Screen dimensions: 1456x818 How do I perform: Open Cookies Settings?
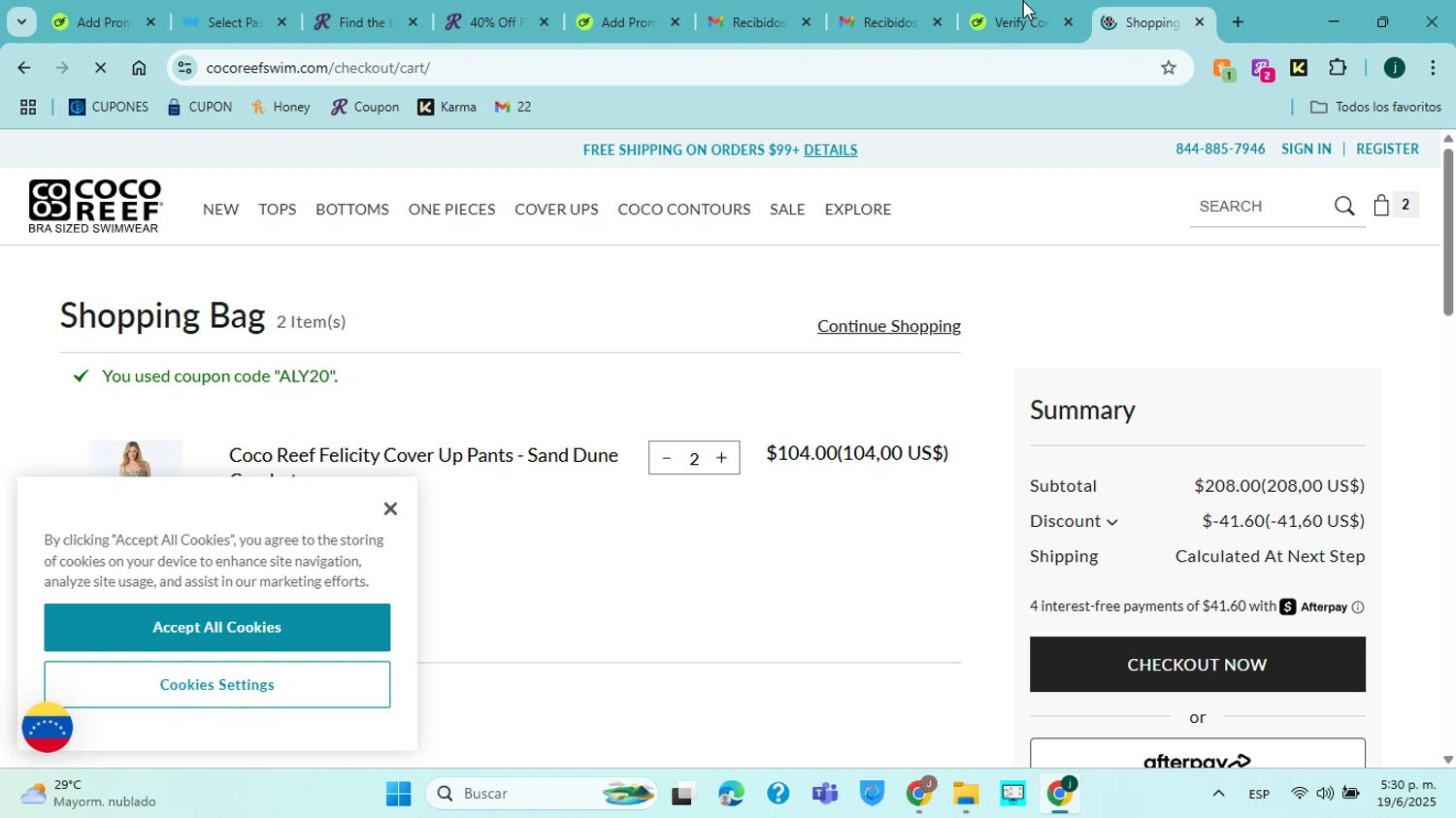click(217, 685)
